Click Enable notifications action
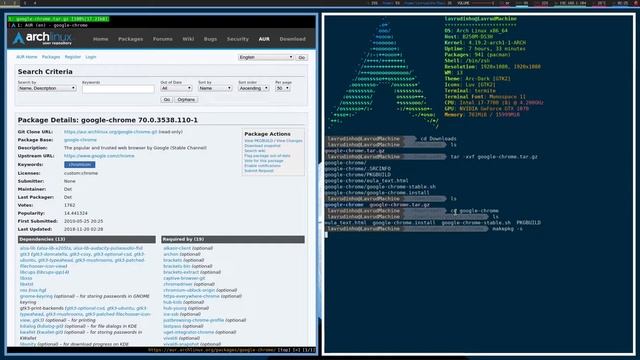Screen dimensions: 640x360 coord(262,166)
